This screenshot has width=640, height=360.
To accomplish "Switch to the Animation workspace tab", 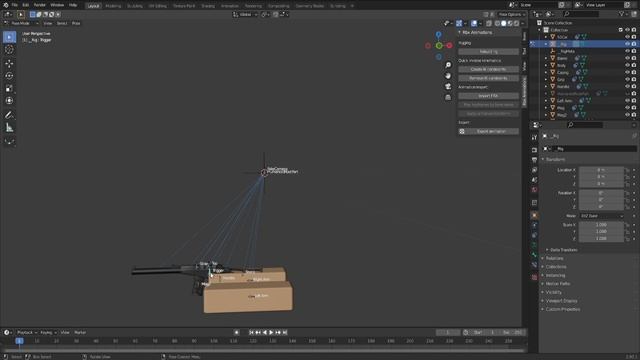I will pyautogui.click(x=229, y=6).
